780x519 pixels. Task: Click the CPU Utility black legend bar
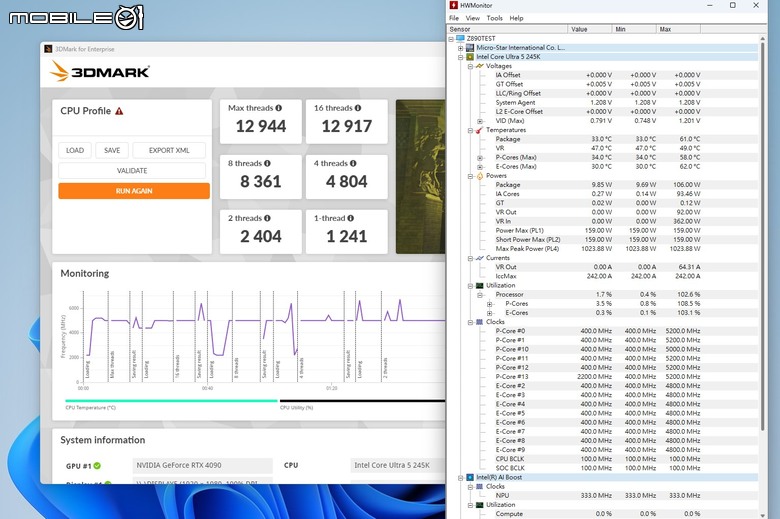click(362, 401)
